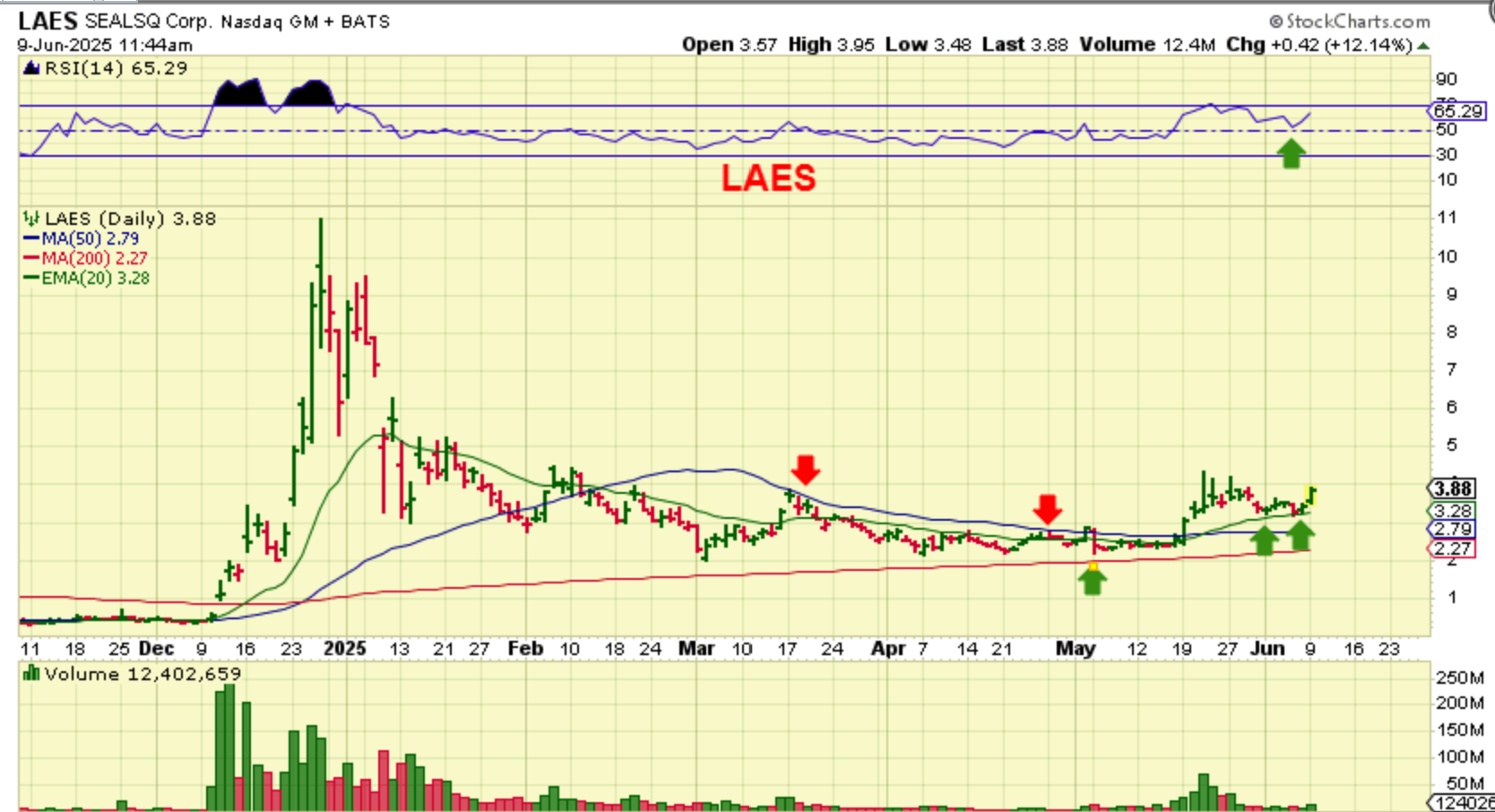Click the RSI indicator icon beside RSI(14)
The height and width of the screenshot is (812, 1495).
31,68
